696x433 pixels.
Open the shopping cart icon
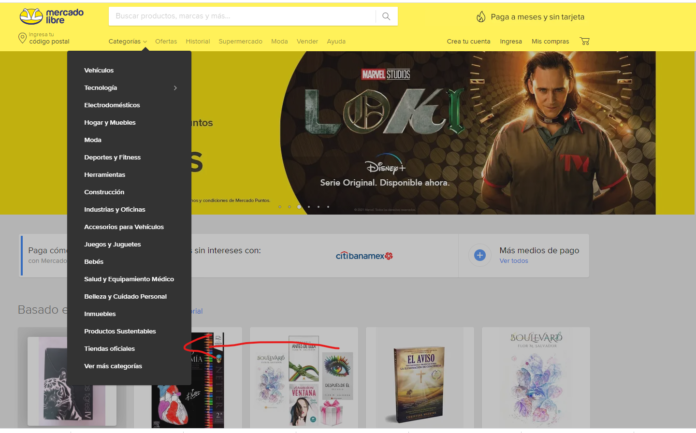coord(585,41)
